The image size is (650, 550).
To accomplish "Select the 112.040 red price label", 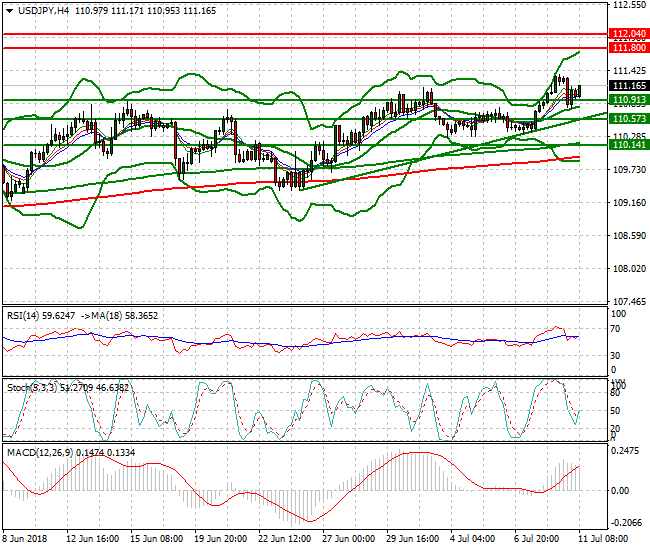I will click(x=628, y=33).
